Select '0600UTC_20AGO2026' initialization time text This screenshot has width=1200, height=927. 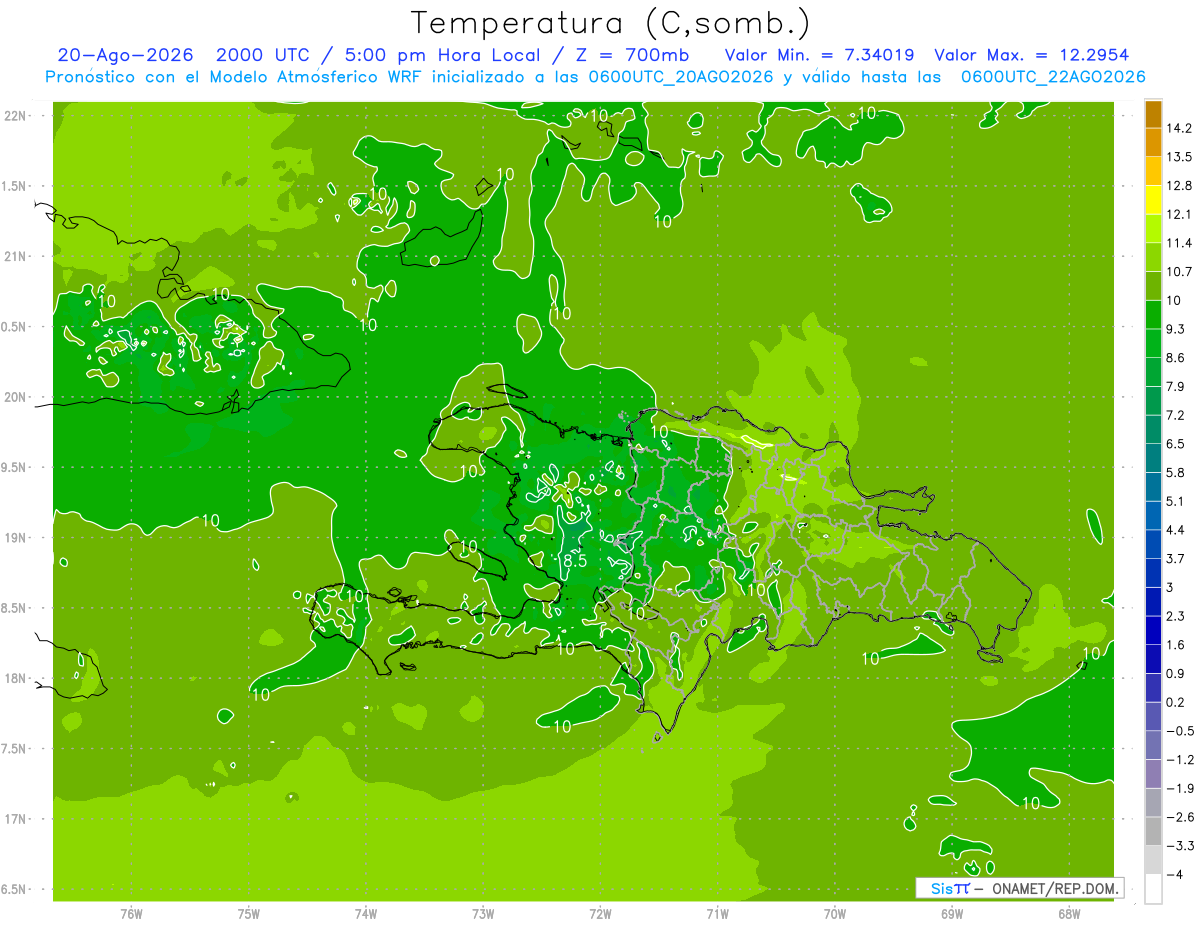click(679, 77)
